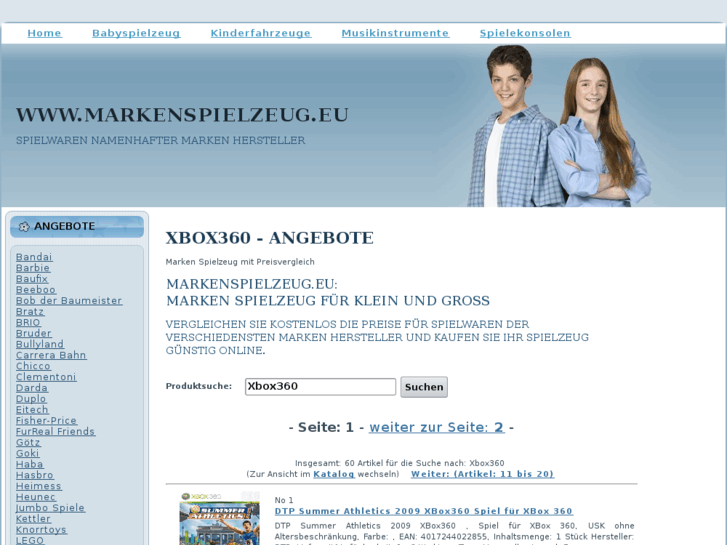
Task: Open the Darda brand link
Action: pyautogui.click(x=32, y=388)
